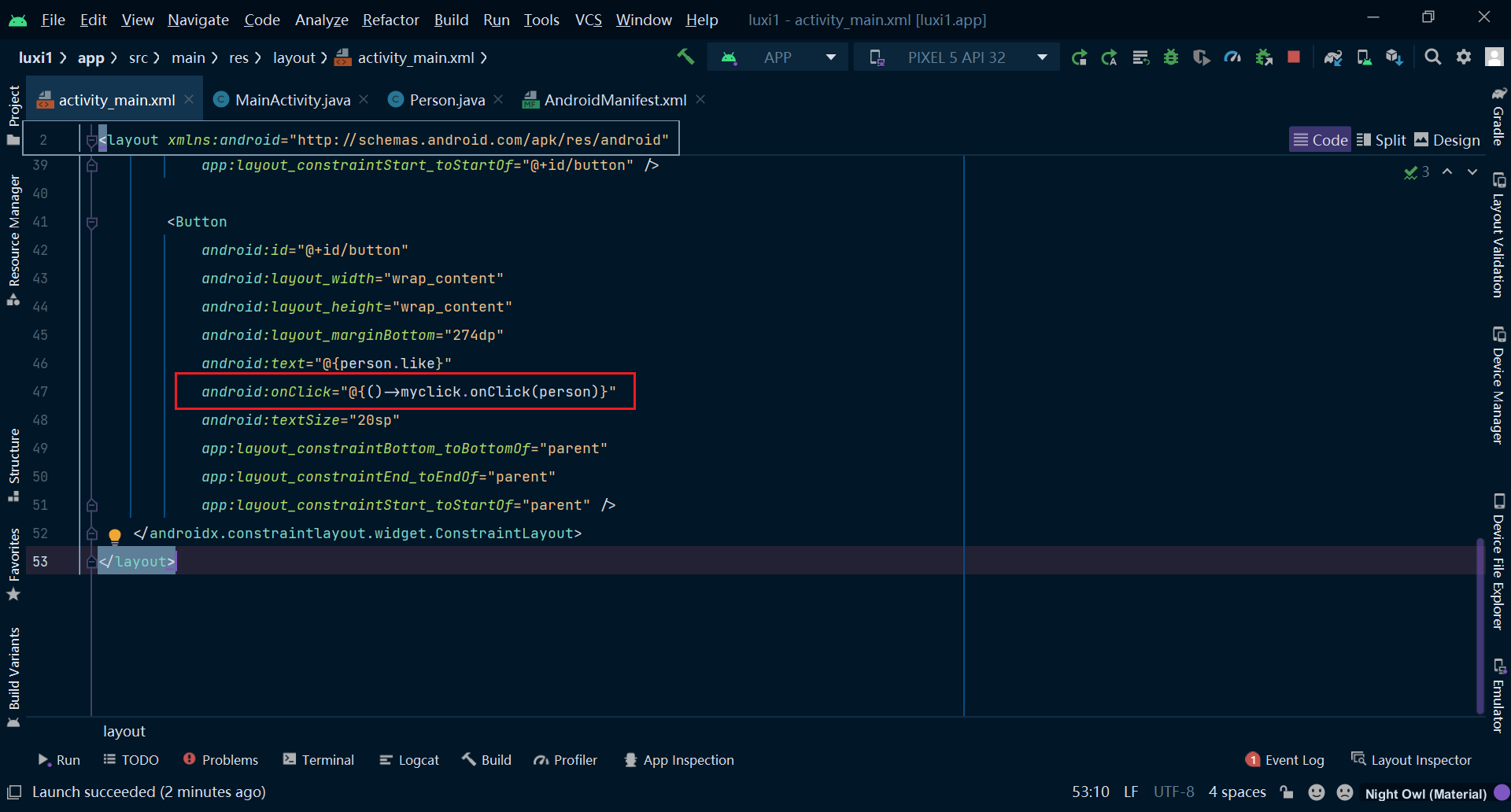
Task: Click the Night Owl (Material) theme indicator
Action: (1425, 793)
